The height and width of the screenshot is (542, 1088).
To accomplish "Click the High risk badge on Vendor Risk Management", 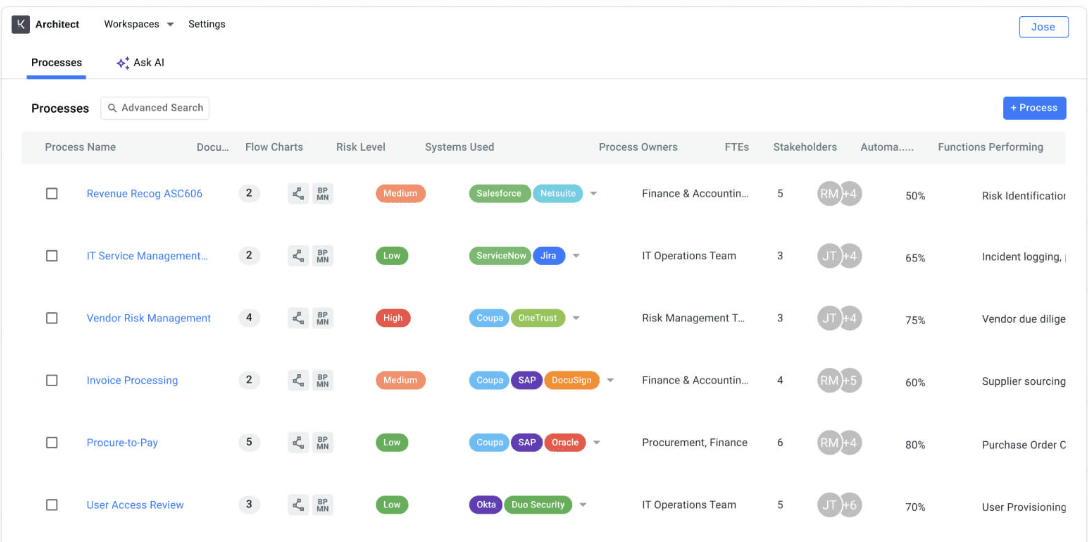I will 393,319.
